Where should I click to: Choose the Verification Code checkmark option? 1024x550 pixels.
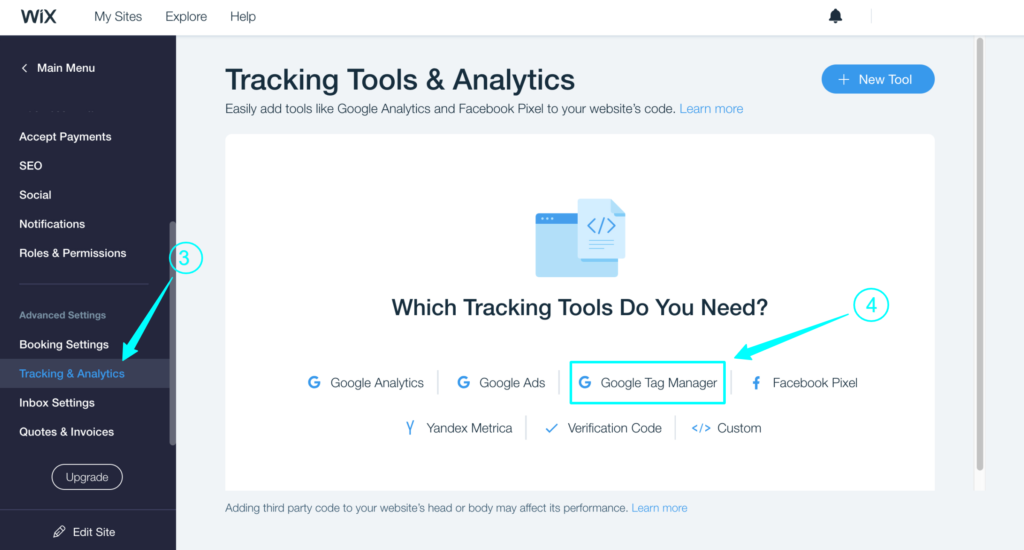pyautogui.click(x=551, y=428)
